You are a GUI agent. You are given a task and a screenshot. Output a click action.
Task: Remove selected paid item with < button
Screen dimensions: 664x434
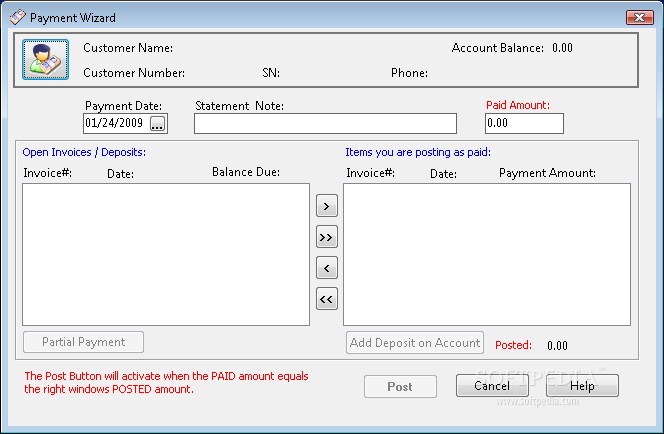(x=326, y=268)
